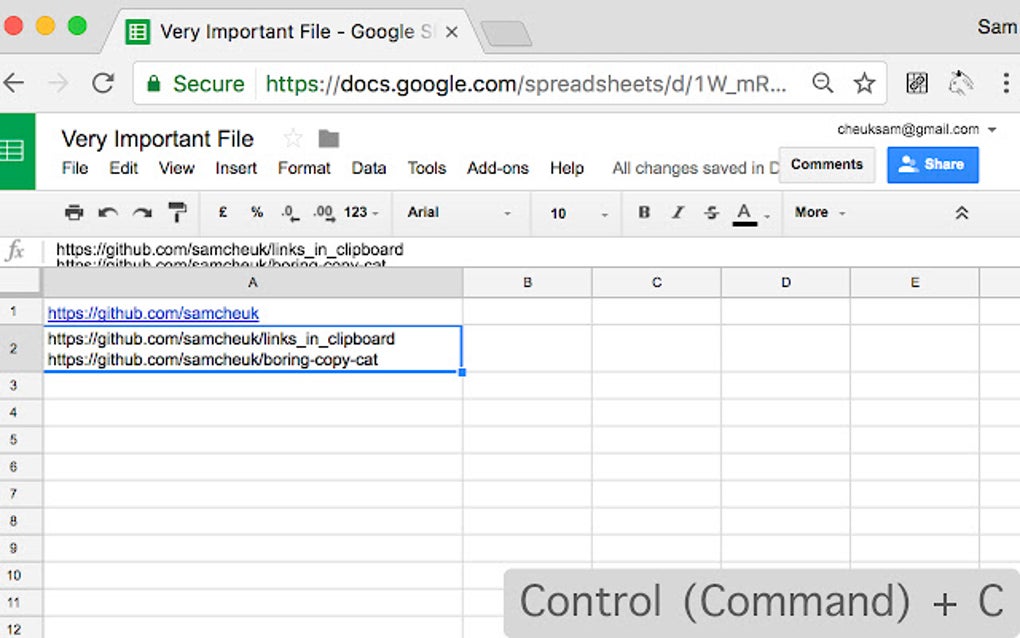Go to Sheets home via green icon

click(17, 151)
